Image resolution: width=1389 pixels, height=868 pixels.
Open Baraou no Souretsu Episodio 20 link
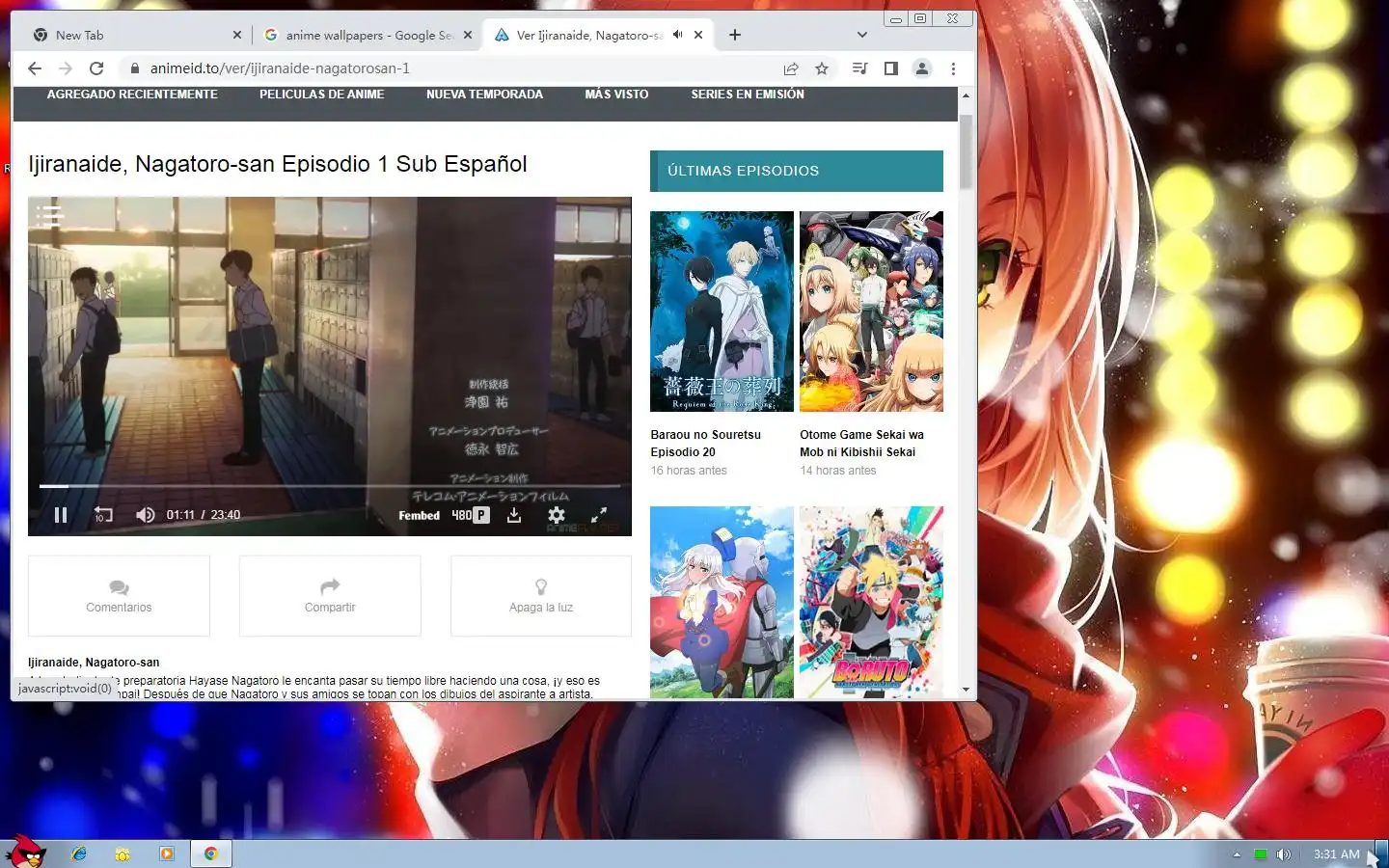pyautogui.click(x=706, y=444)
